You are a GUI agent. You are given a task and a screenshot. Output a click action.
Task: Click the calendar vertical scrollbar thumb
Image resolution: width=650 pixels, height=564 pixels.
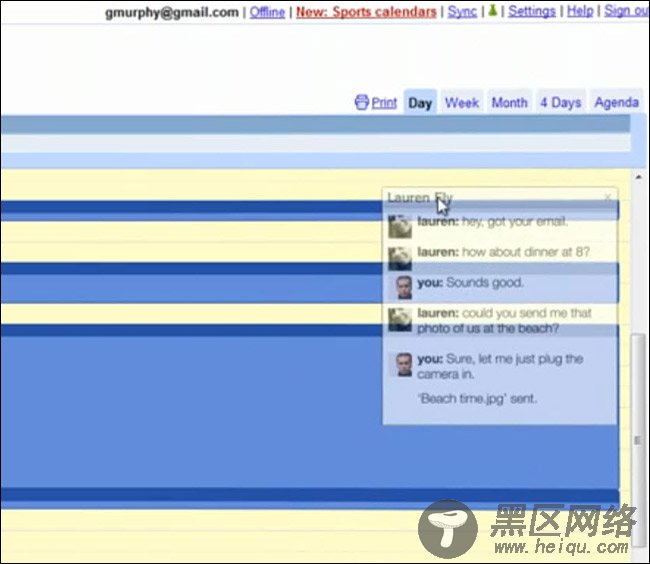(x=638, y=440)
